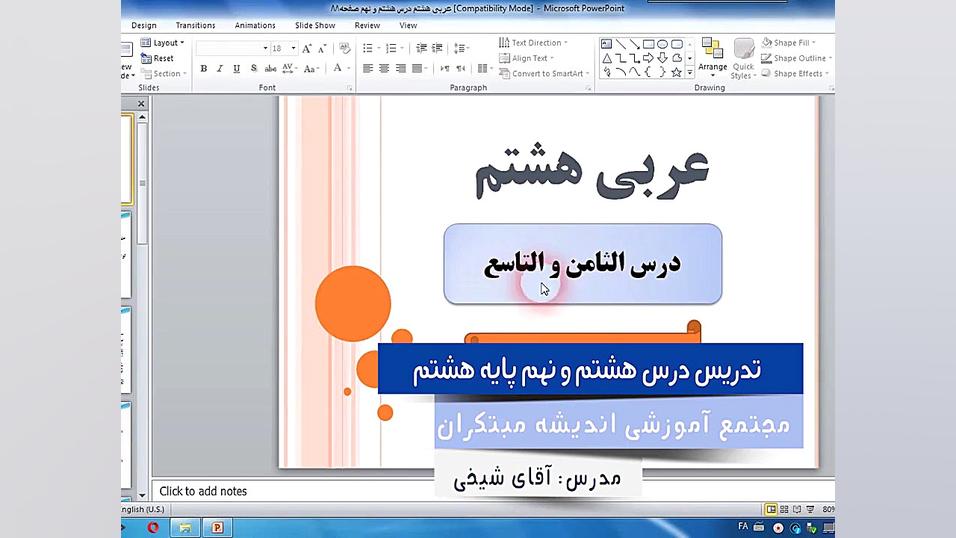Open Shape Fill options

pyautogui.click(x=788, y=43)
